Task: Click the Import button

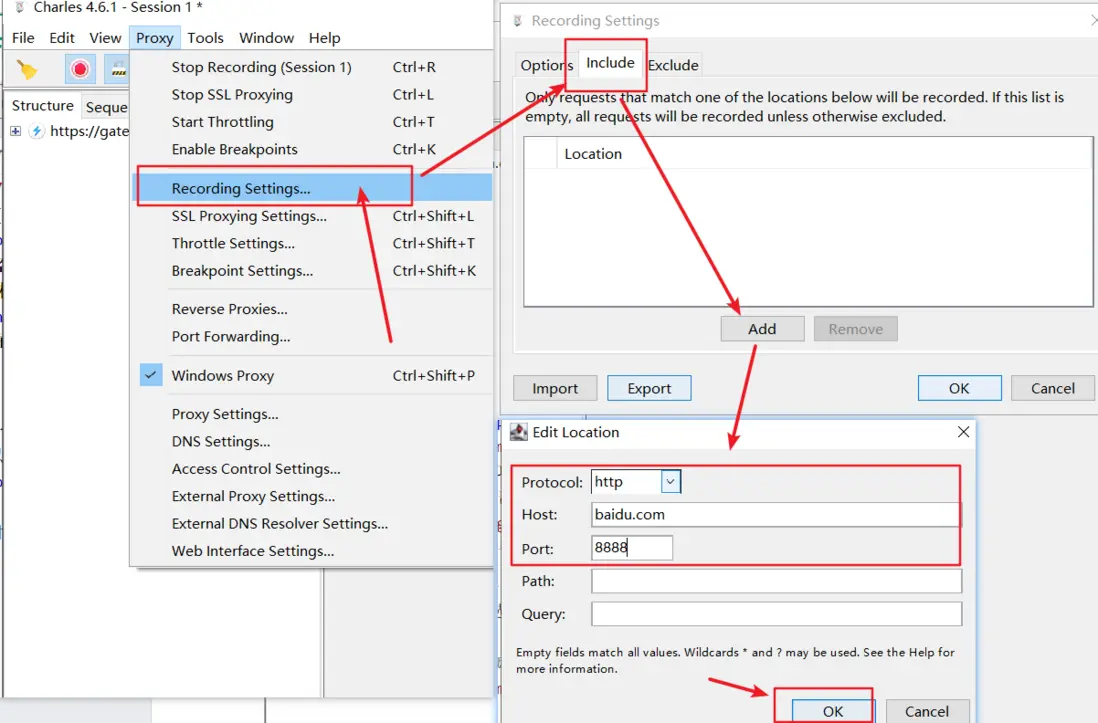Action: [x=555, y=388]
